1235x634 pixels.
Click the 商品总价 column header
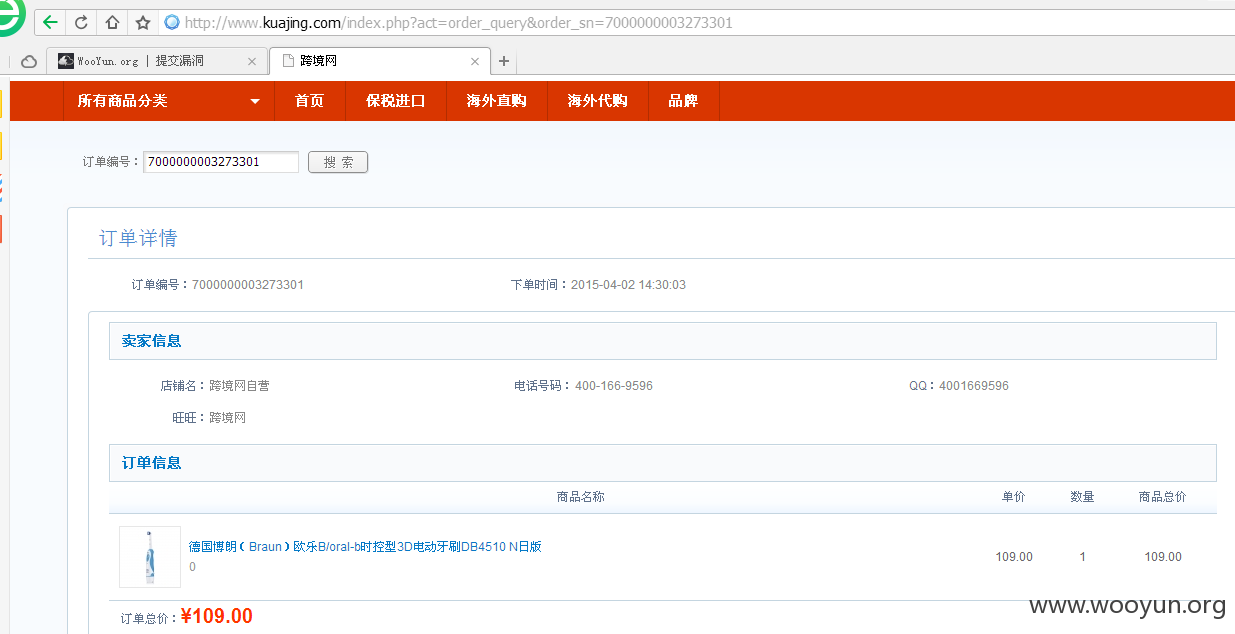[x=1163, y=497]
